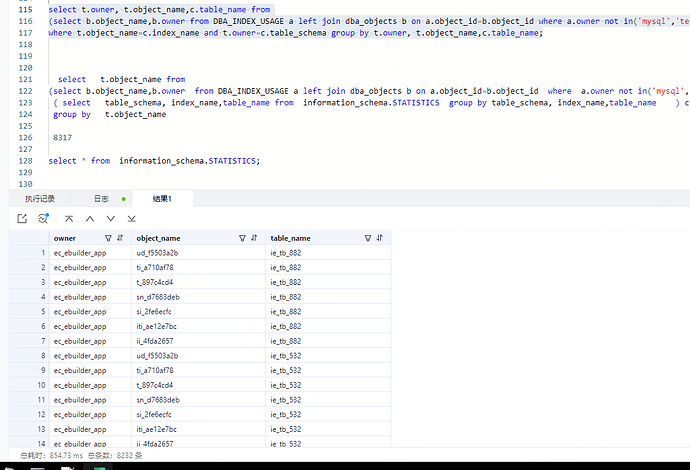Click 'group by t.object_name' on line 124
690x470 pixels.
coord(110,114)
